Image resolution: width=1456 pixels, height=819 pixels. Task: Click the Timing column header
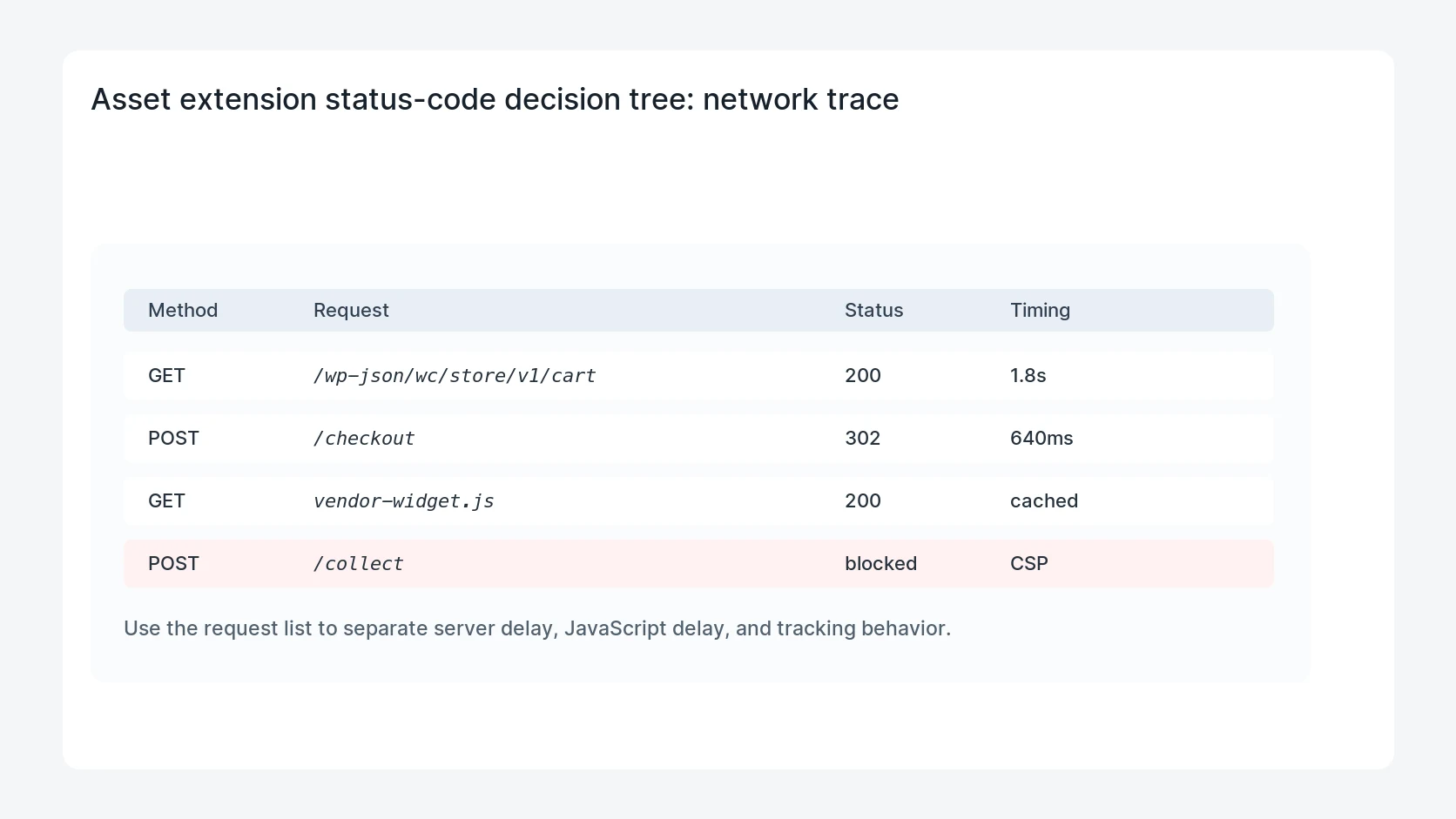tap(1040, 311)
